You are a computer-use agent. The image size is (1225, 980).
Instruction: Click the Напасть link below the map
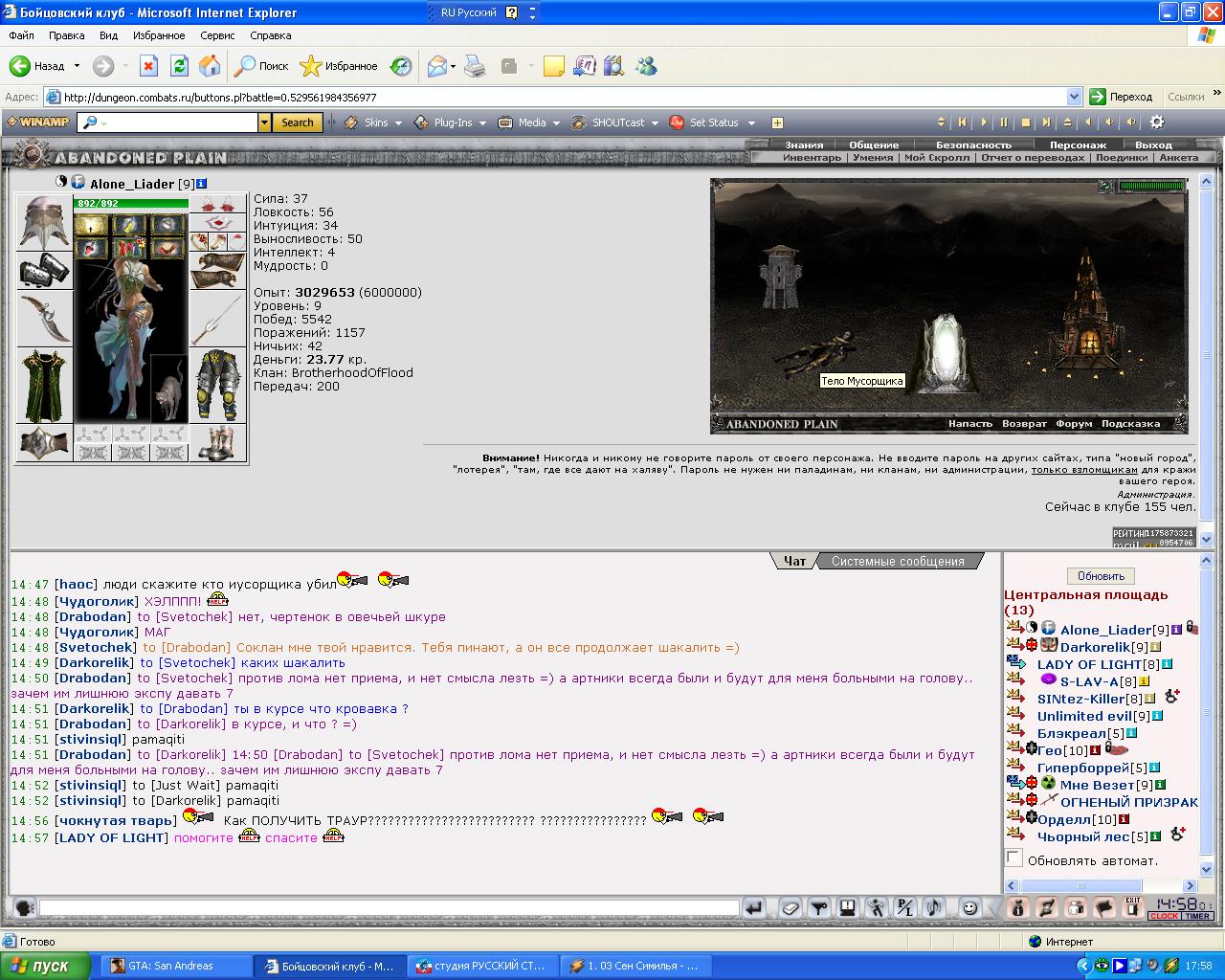click(x=970, y=424)
